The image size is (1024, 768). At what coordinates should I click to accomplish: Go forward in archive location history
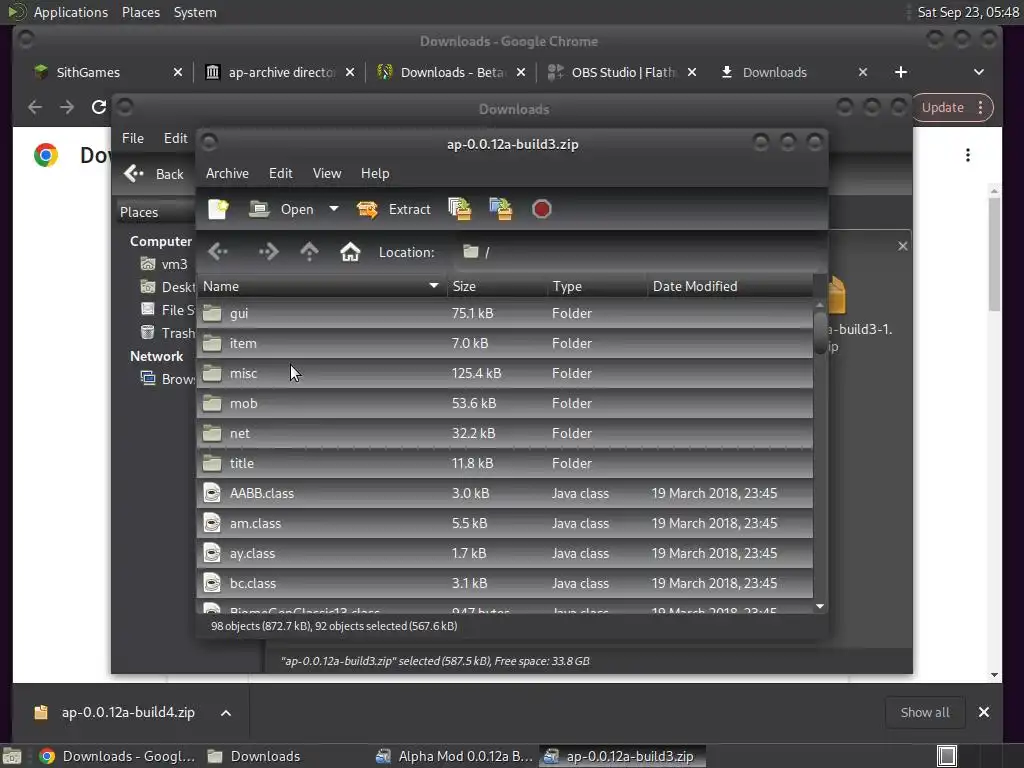click(x=268, y=251)
